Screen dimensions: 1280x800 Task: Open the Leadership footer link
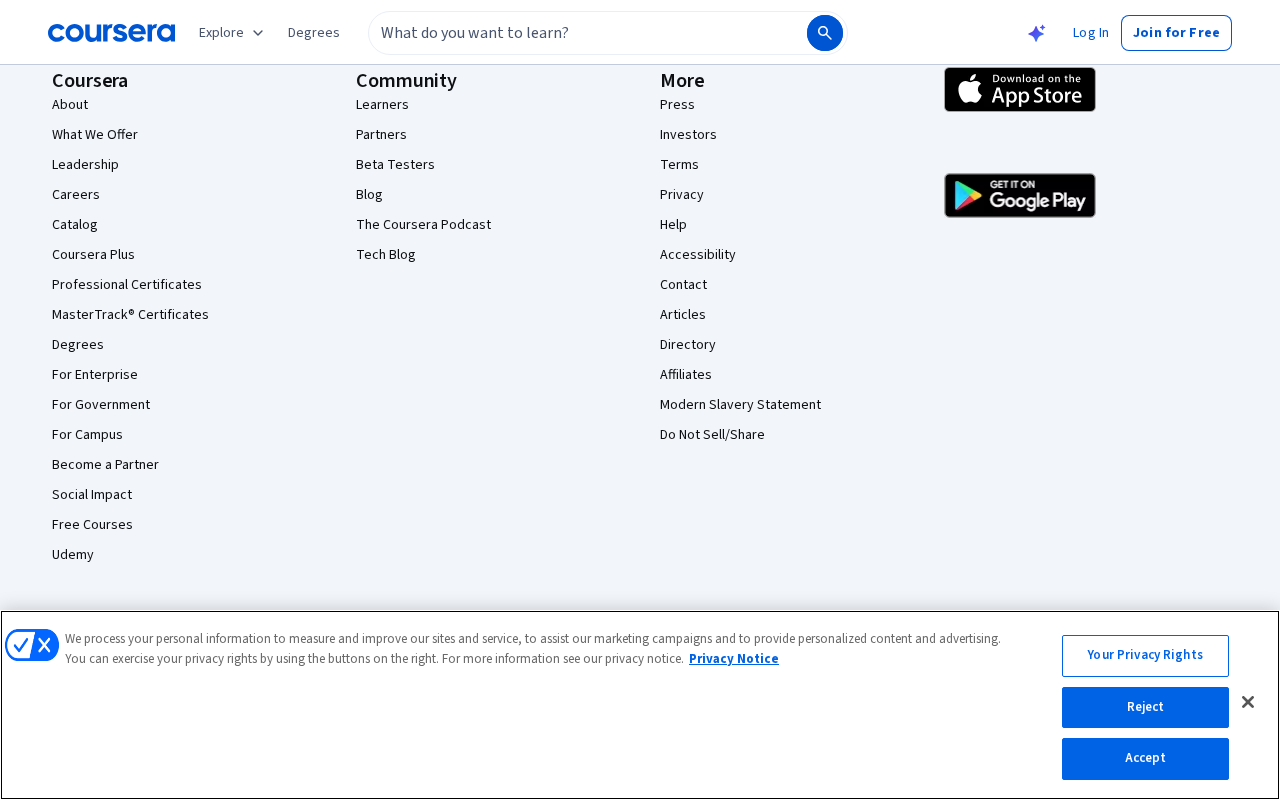tap(85, 165)
